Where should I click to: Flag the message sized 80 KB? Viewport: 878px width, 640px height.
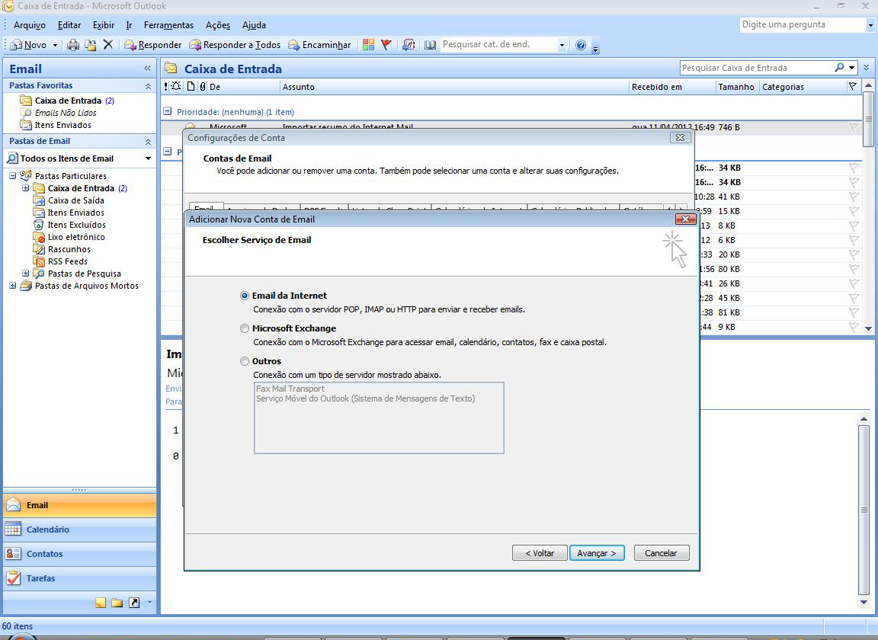(x=853, y=269)
